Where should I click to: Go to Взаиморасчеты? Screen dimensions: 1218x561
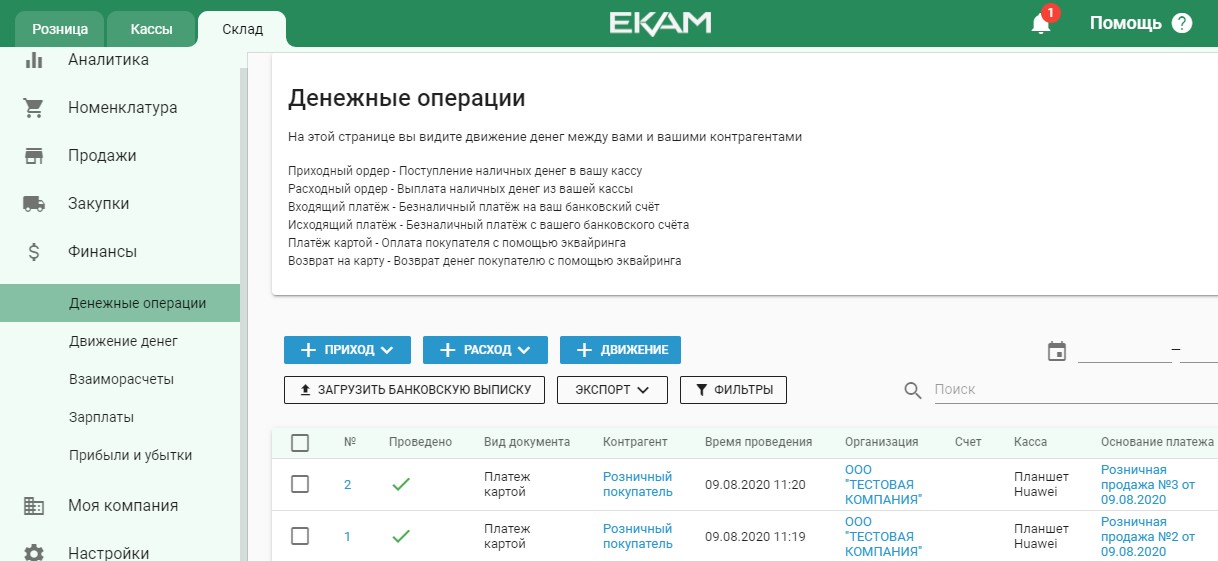pyautogui.click(x=120, y=379)
